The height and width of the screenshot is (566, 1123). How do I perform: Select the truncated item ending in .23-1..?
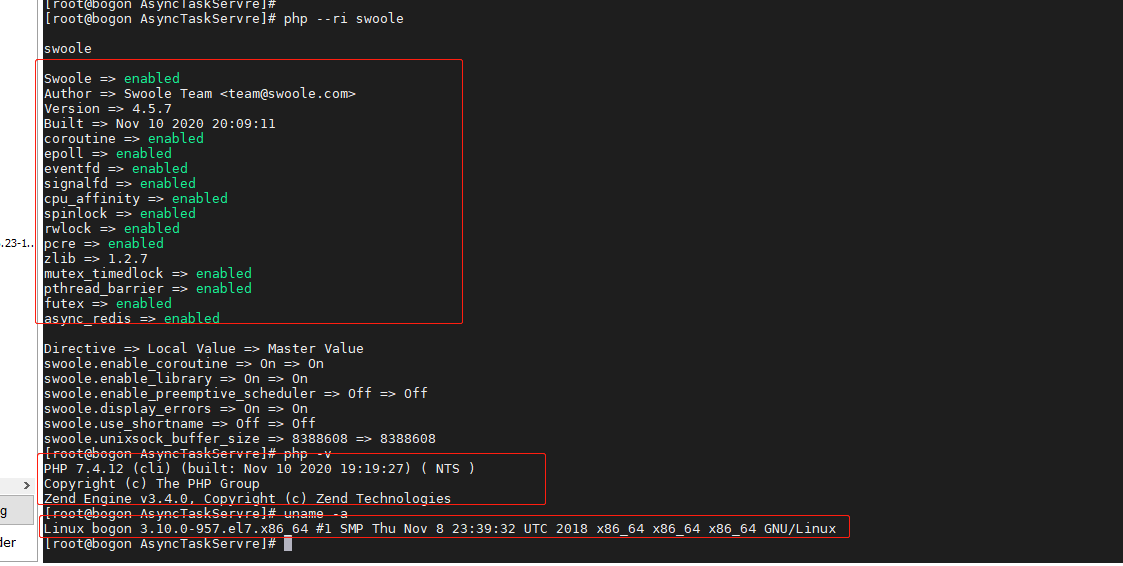click(x=17, y=244)
